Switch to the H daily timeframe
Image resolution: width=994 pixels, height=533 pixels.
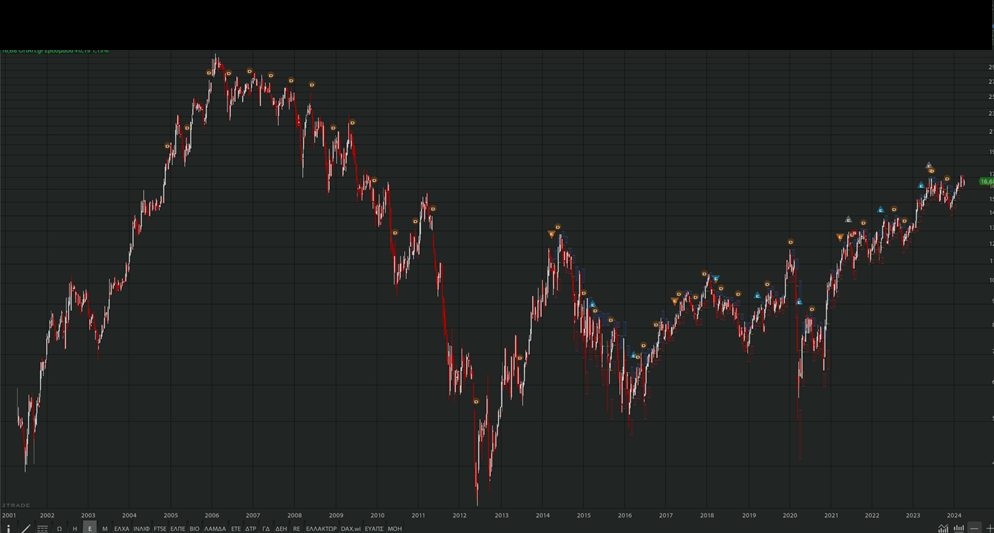point(75,529)
